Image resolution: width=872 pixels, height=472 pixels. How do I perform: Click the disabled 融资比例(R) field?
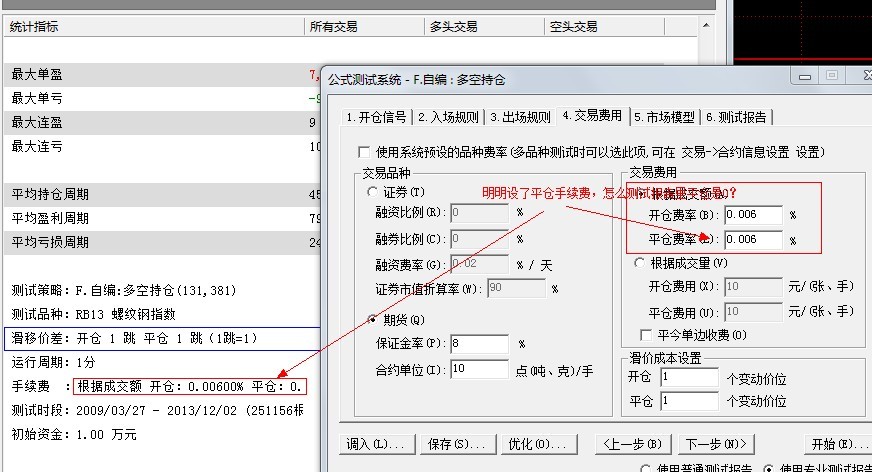(479, 212)
